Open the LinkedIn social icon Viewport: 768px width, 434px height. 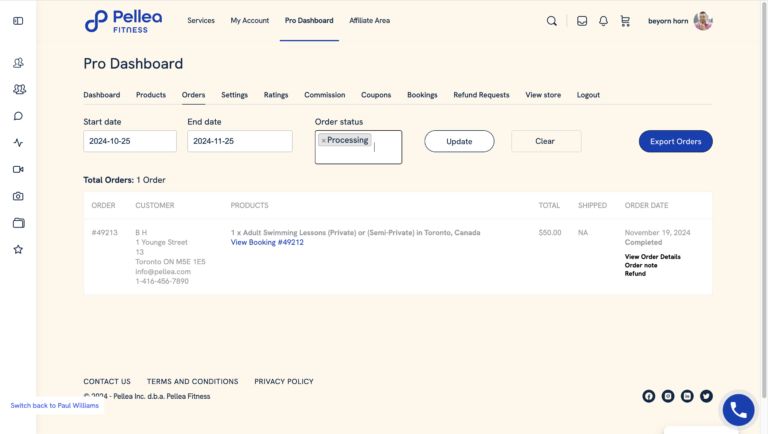687,396
